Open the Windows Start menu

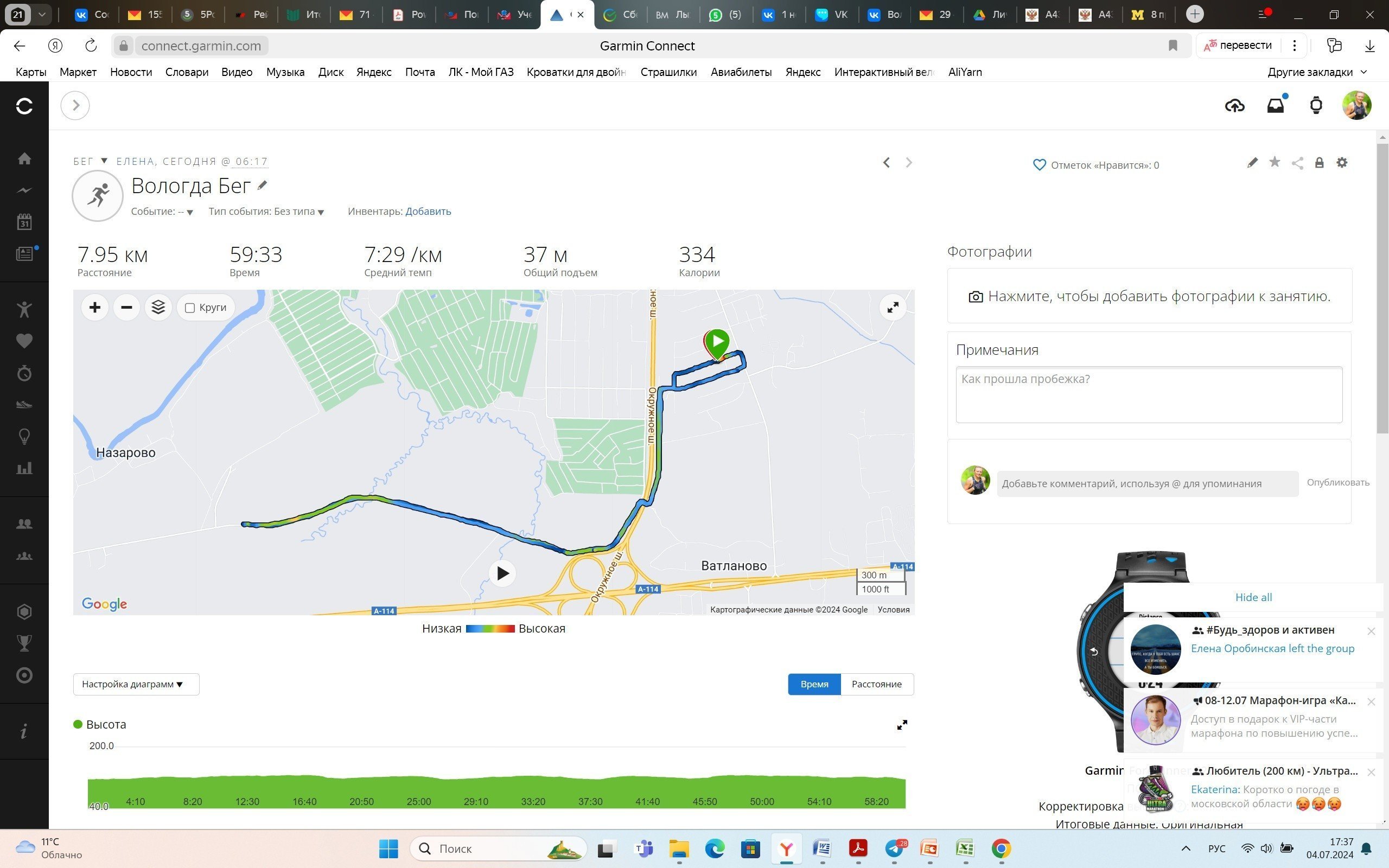(388, 848)
